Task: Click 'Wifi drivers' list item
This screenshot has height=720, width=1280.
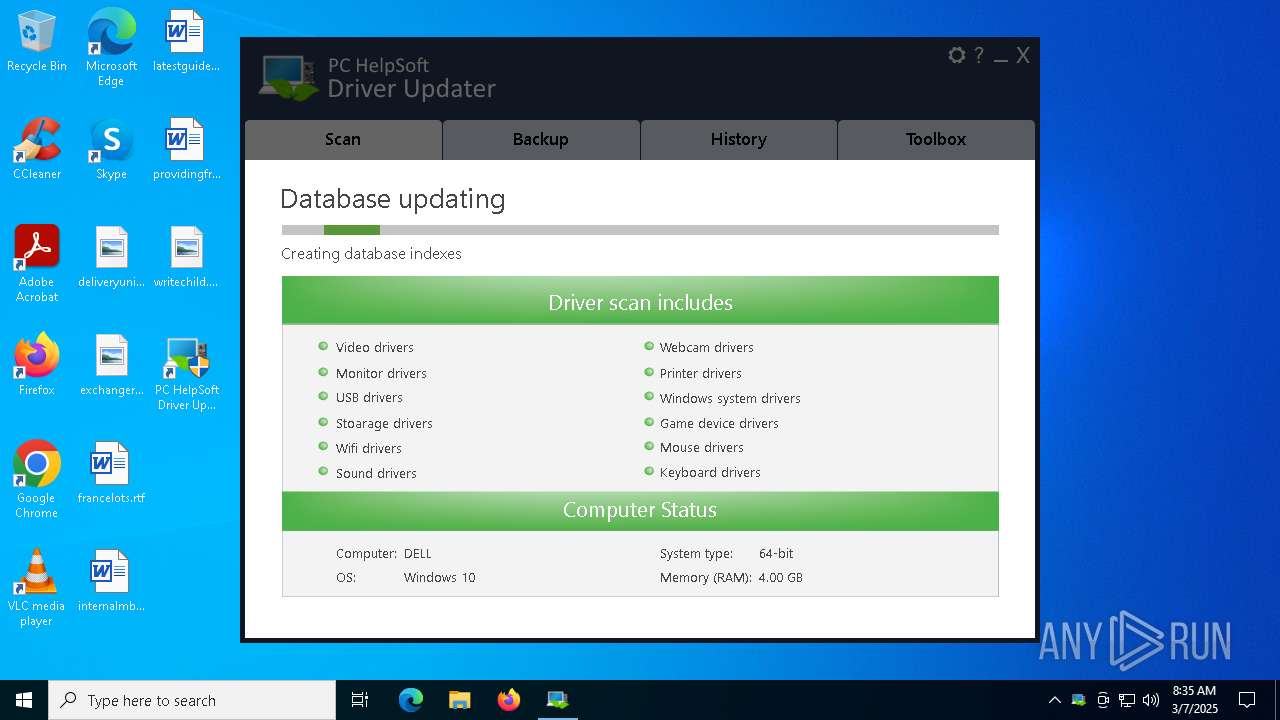Action: click(x=369, y=448)
